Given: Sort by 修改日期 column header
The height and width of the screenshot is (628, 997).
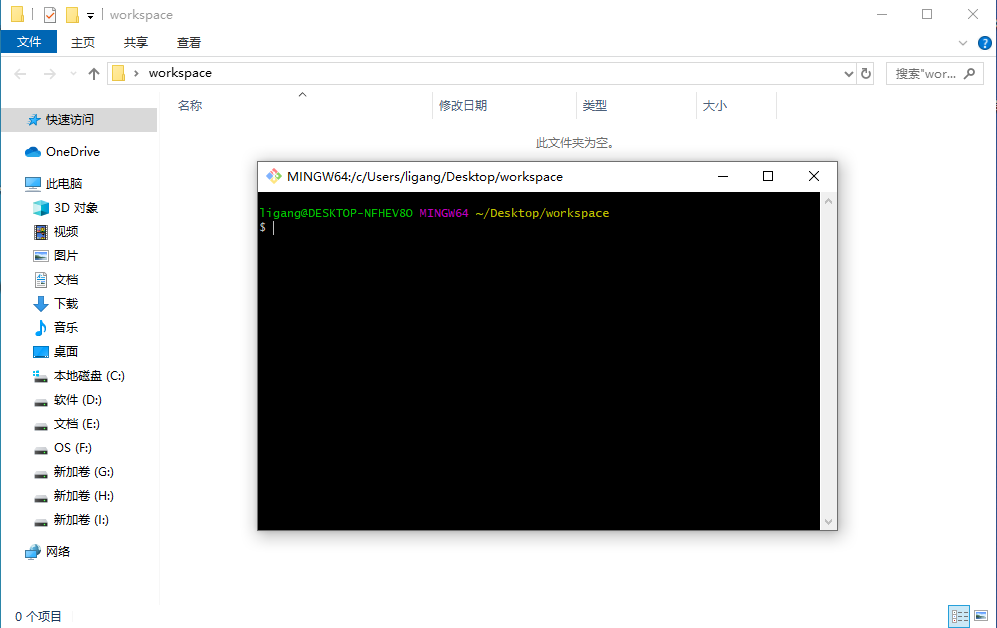Looking at the screenshot, I should (x=463, y=106).
